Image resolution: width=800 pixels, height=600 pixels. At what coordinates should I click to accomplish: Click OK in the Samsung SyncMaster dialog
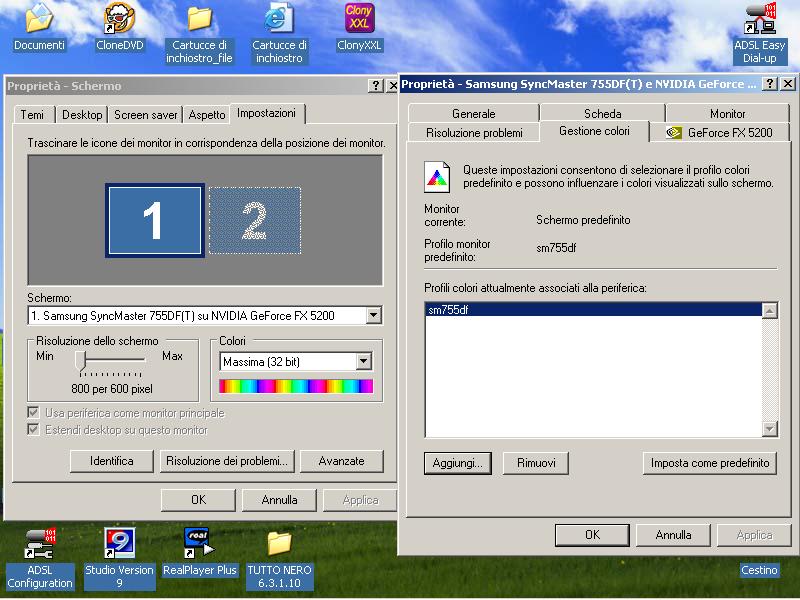(592, 535)
